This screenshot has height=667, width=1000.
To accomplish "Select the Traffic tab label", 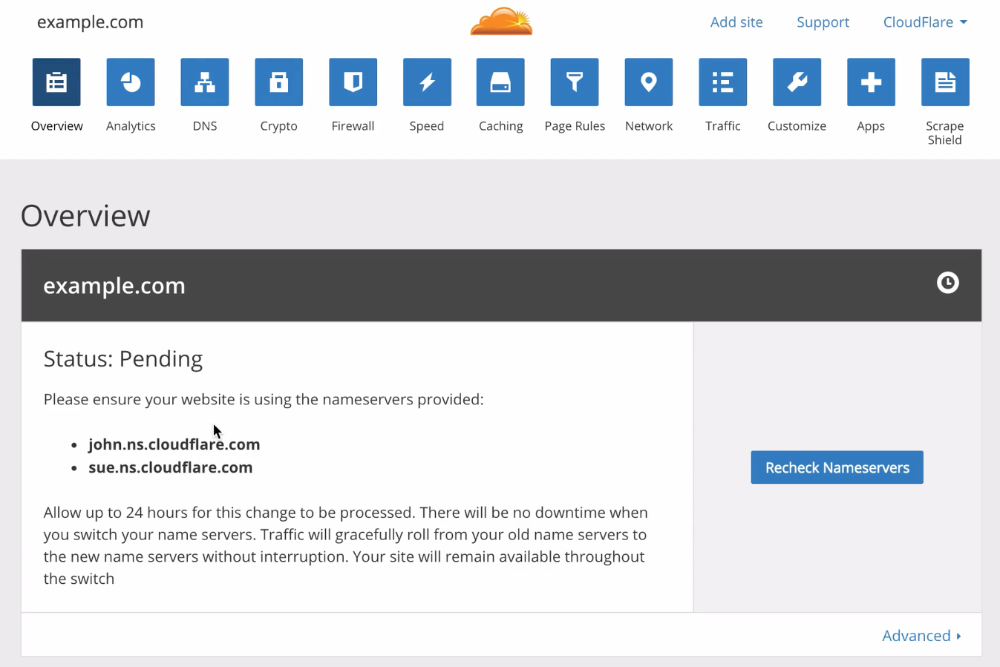I will point(723,126).
